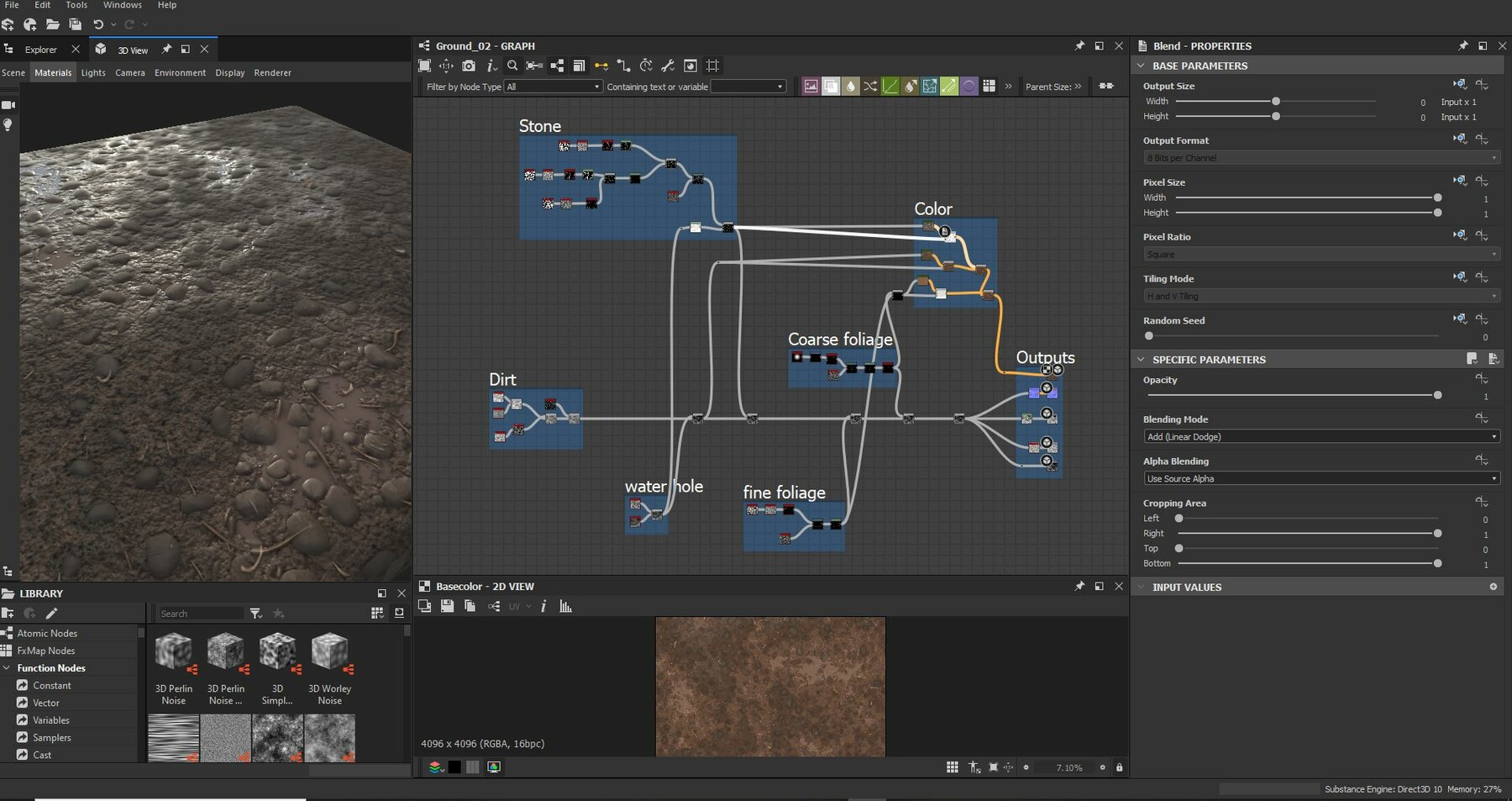Open the graph wrench settings icon
1512x801 pixels.
(x=669, y=66)
